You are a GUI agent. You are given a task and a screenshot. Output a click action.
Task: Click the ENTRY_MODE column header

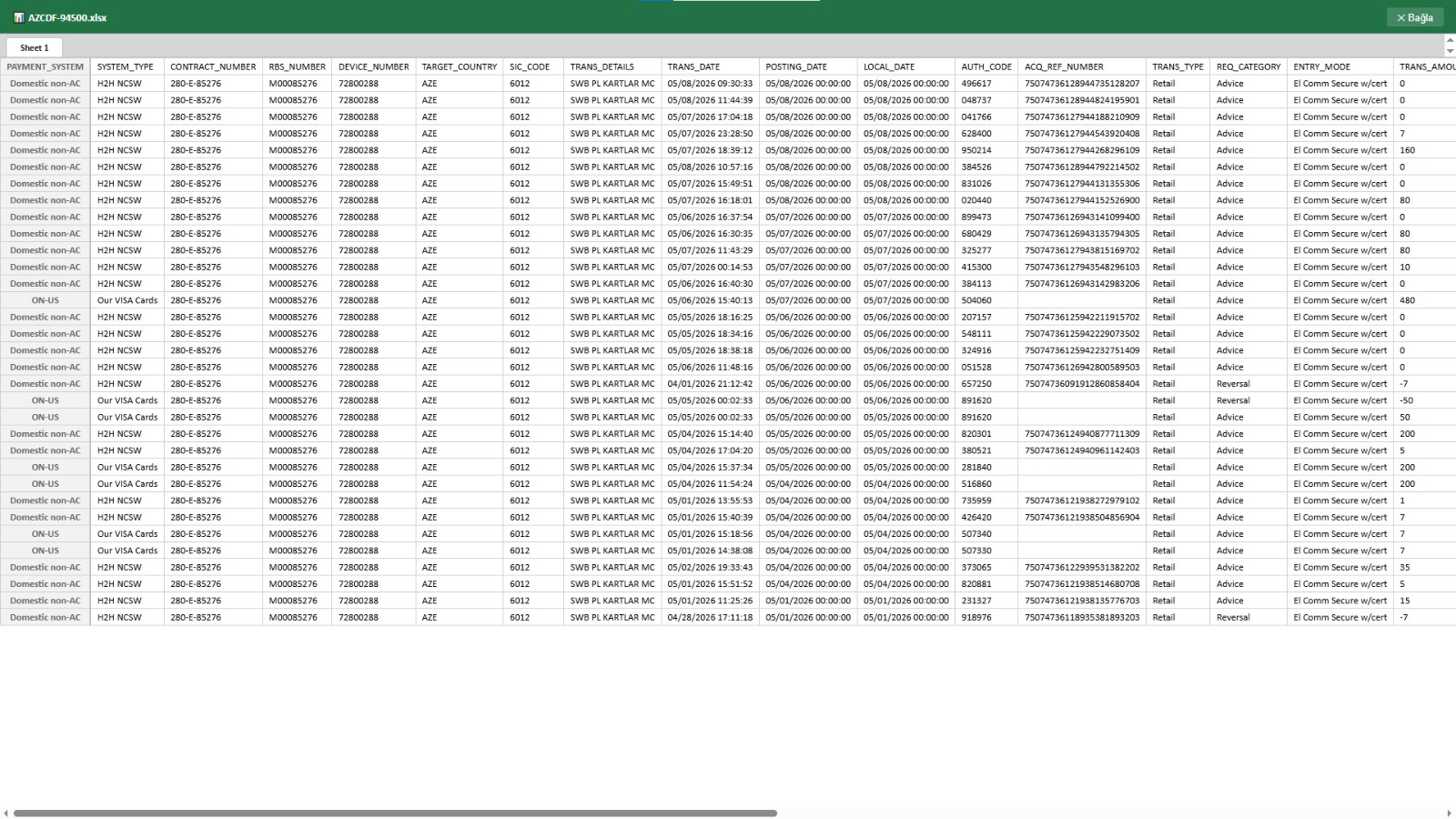(x=1340, y=66)
